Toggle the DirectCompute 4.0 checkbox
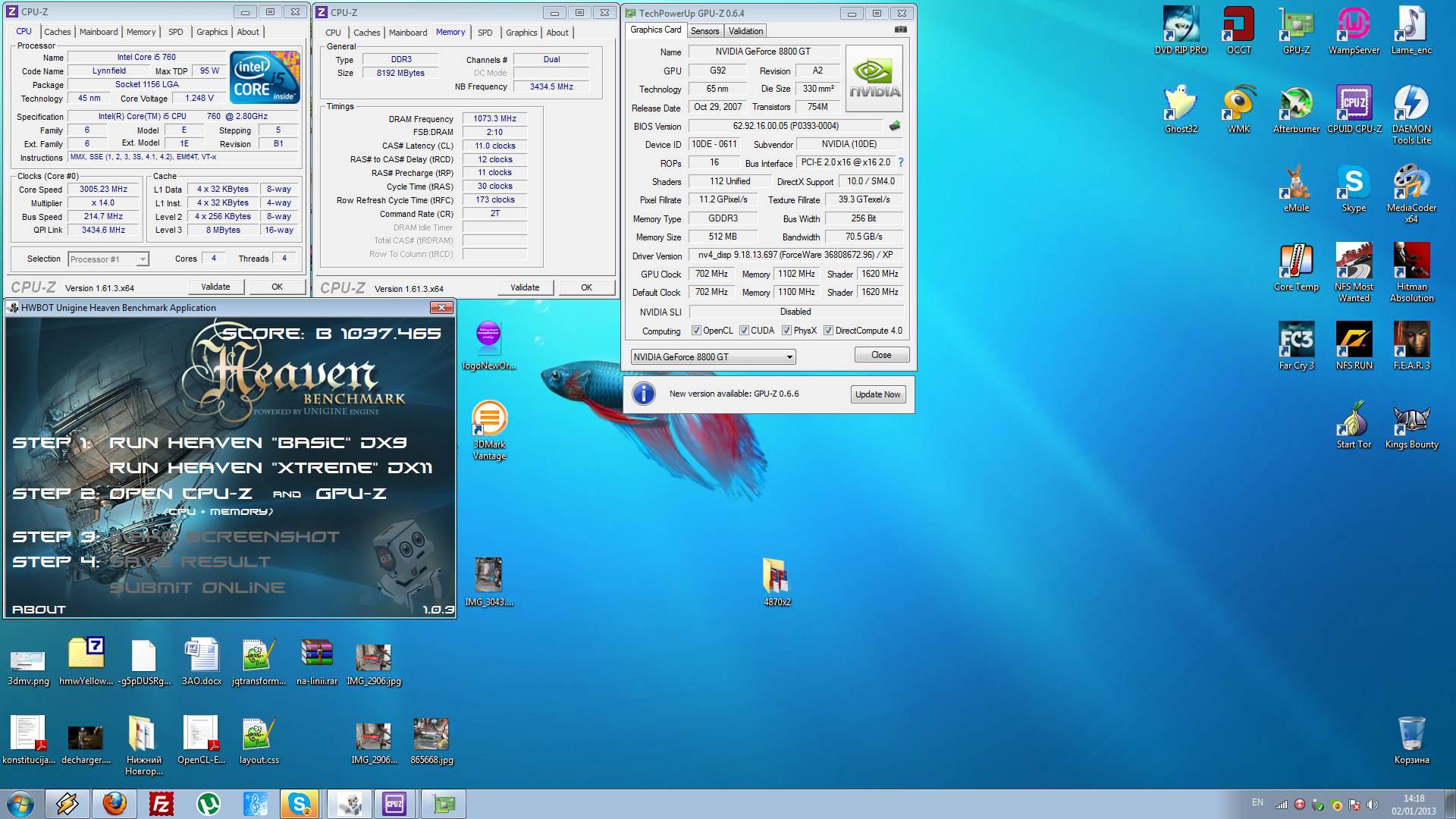Screen dimensions: 1456x819 828,331
